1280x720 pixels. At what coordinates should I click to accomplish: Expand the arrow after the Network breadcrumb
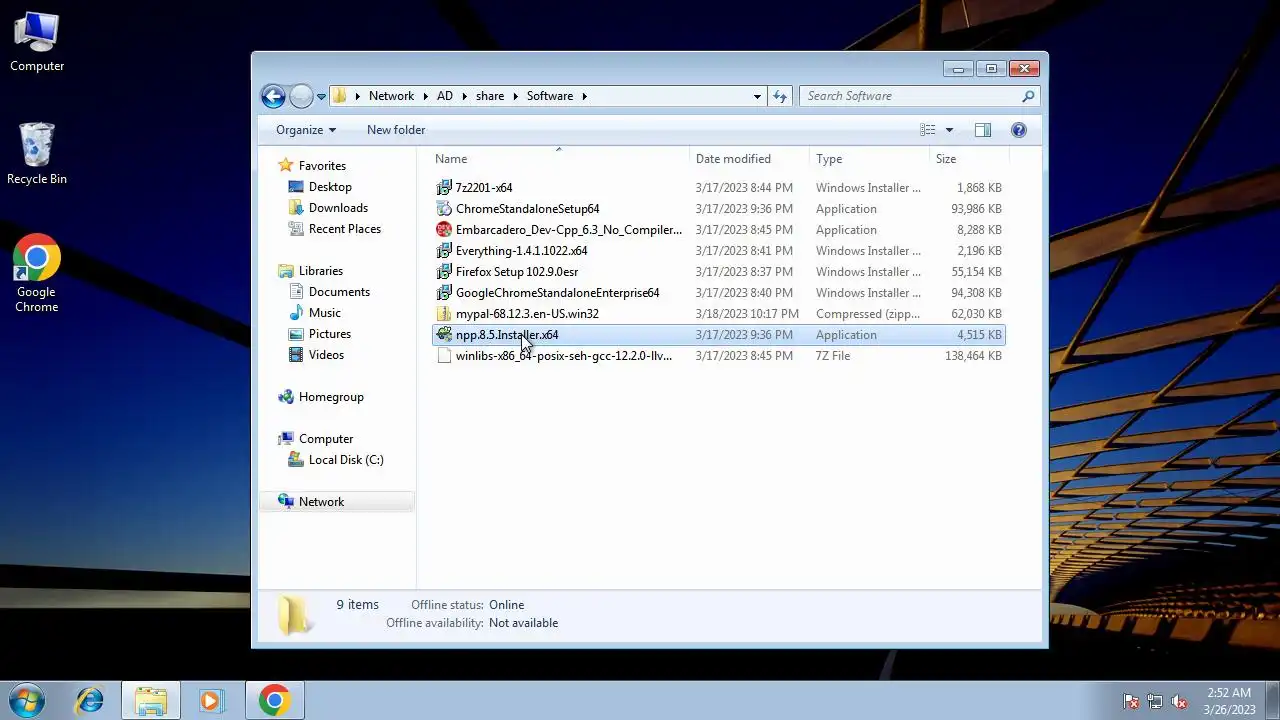tap(425, 96)
